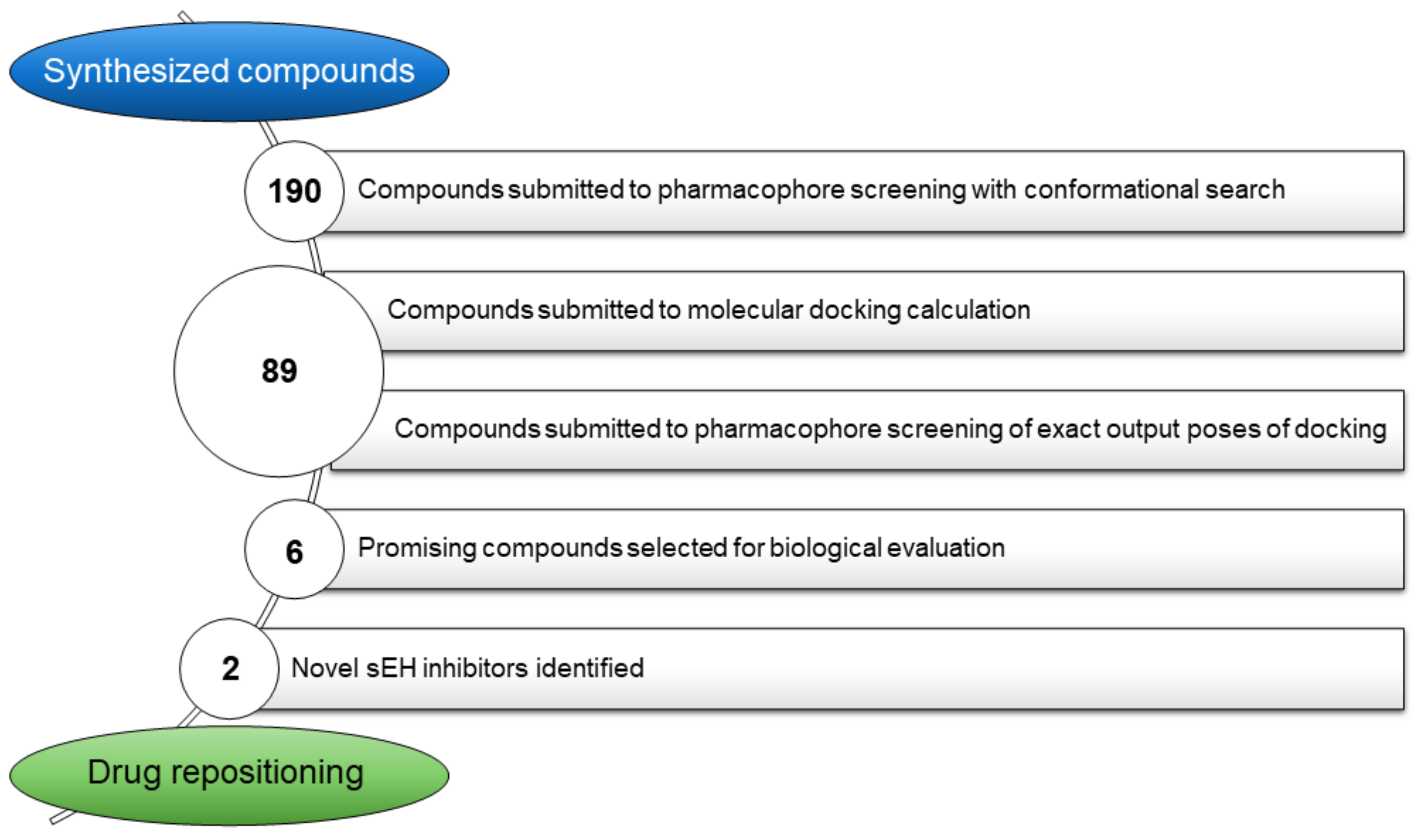Click the words "biological evaluation" in fourth bar
Image resolution: width=1415 pixels, height=840 pixels.
[x=886, y=548]
